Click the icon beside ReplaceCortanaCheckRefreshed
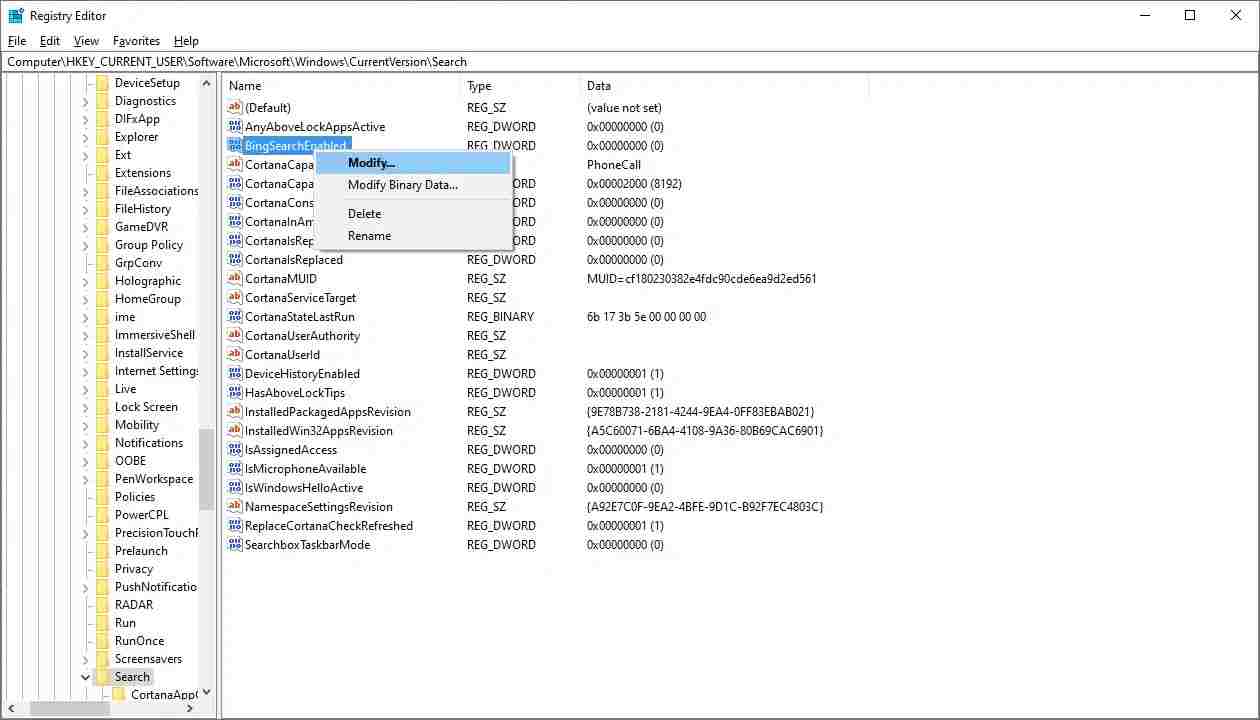This screenshot has height=720, width=1260. coord(236,525)
